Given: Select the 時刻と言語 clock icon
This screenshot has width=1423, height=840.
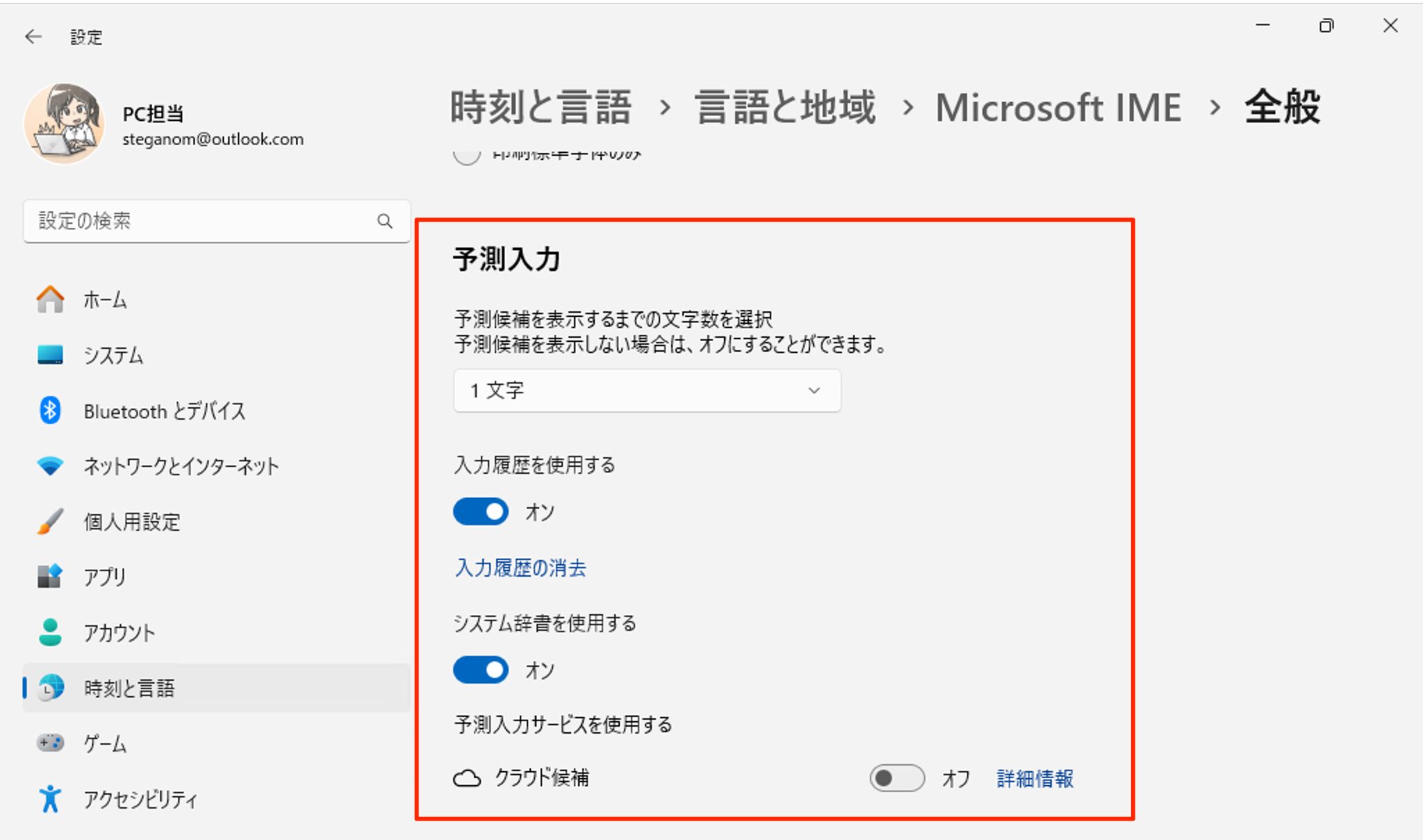Looking at the screenshot, I should [x=49, y=689].
